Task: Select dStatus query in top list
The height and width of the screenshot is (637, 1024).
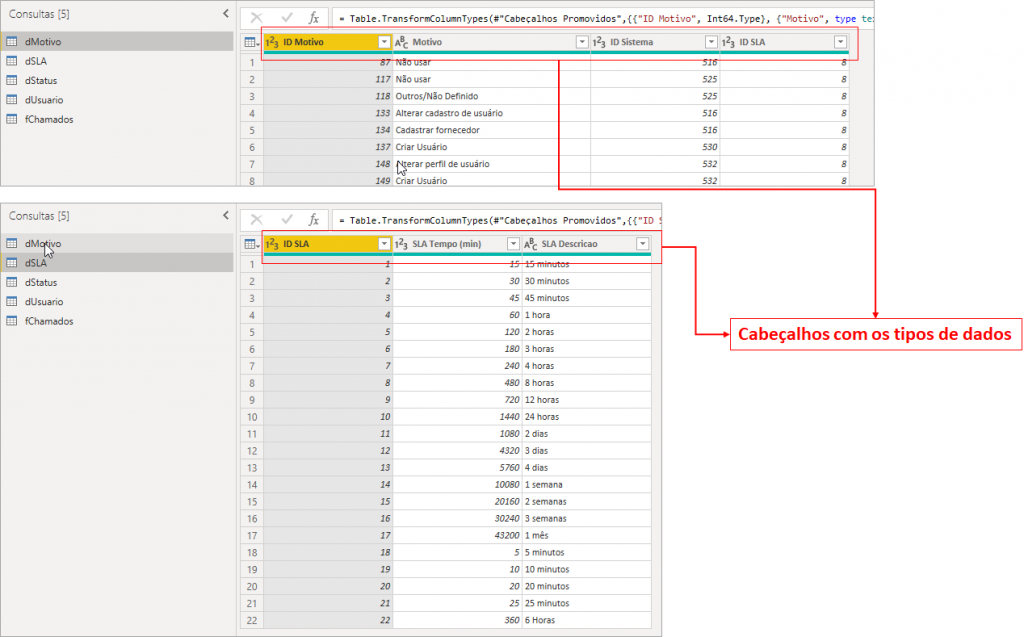Action: pyautogui.click(x=117, y=80)
